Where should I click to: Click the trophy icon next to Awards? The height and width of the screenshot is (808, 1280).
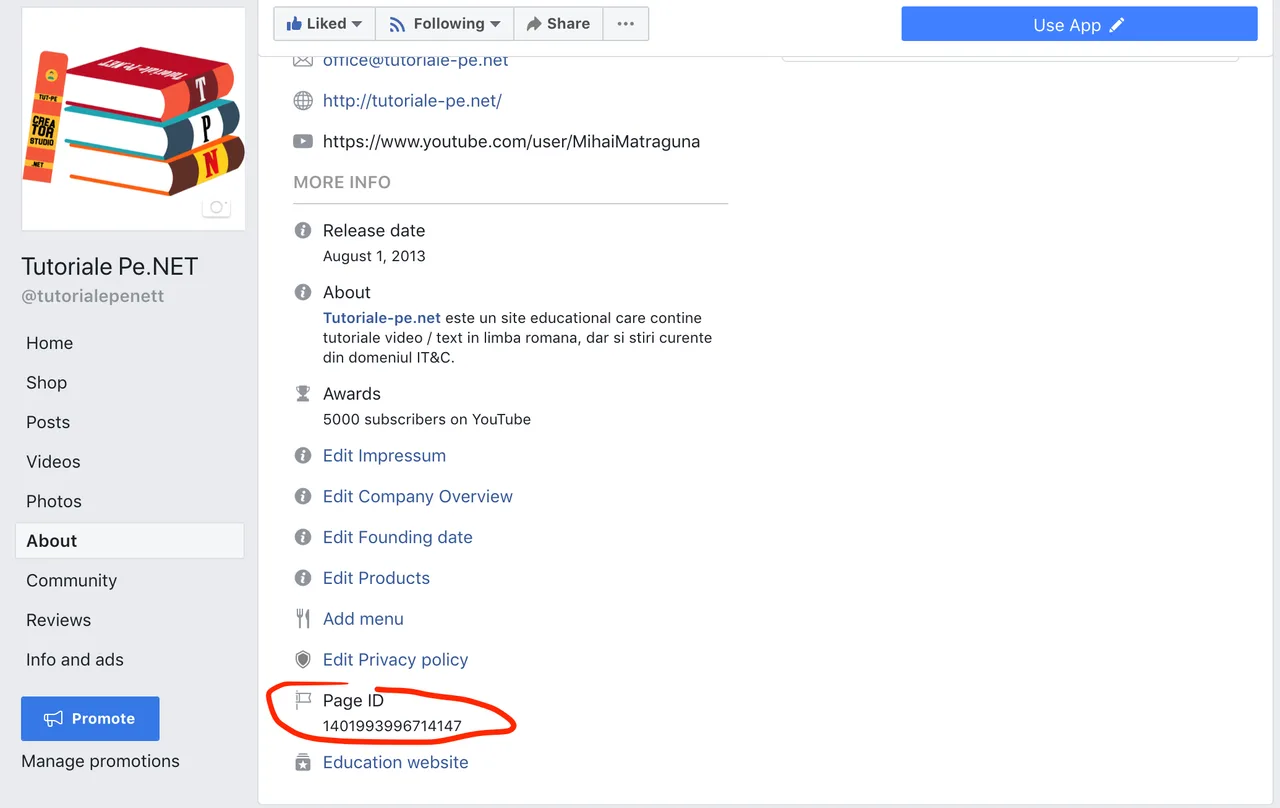(303, 394)
